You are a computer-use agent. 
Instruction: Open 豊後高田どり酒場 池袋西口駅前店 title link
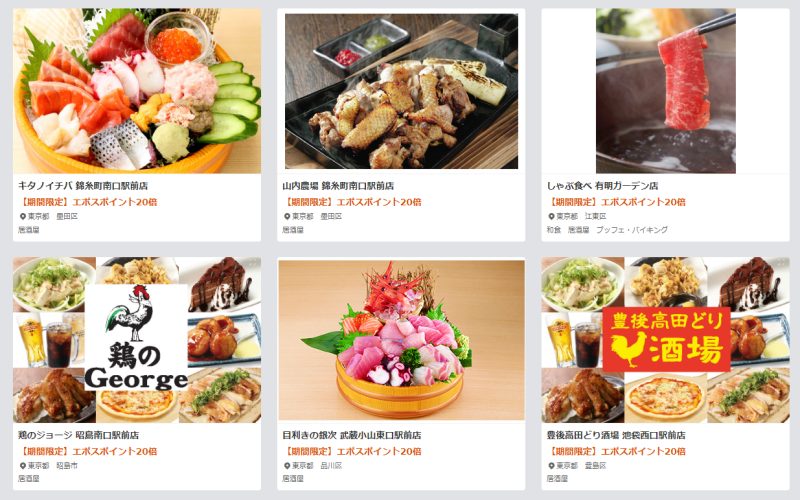(616, 435)
